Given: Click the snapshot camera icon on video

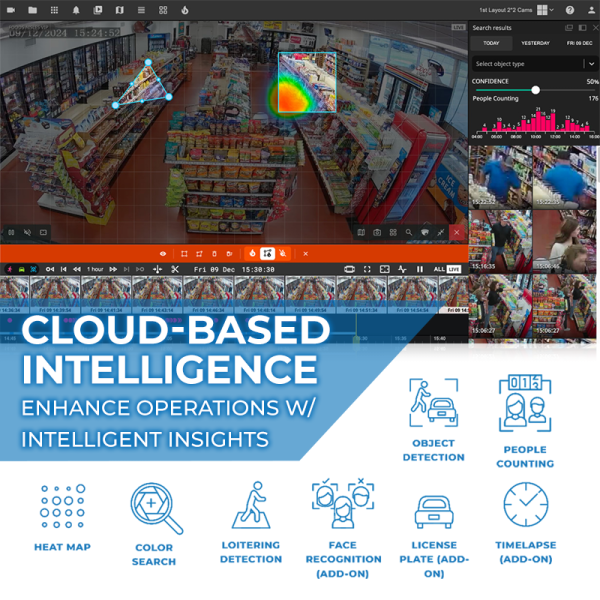Looking at the screenshot, I should coord(377,232).
